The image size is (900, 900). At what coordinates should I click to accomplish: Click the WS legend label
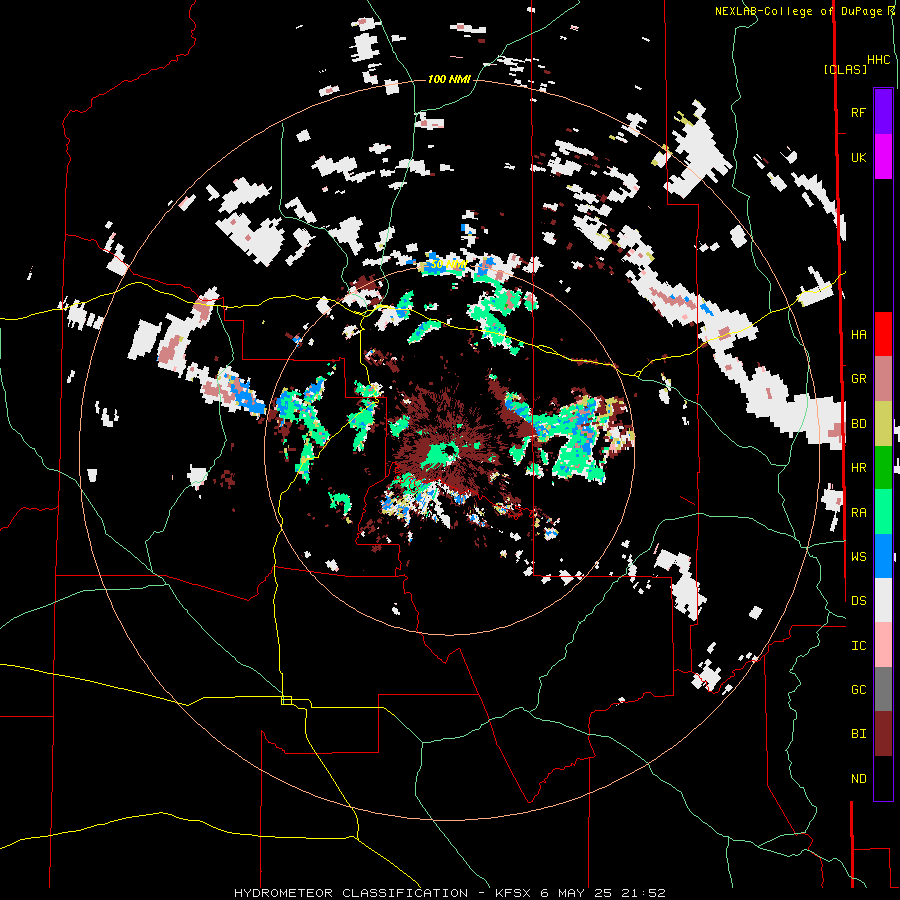858,557
